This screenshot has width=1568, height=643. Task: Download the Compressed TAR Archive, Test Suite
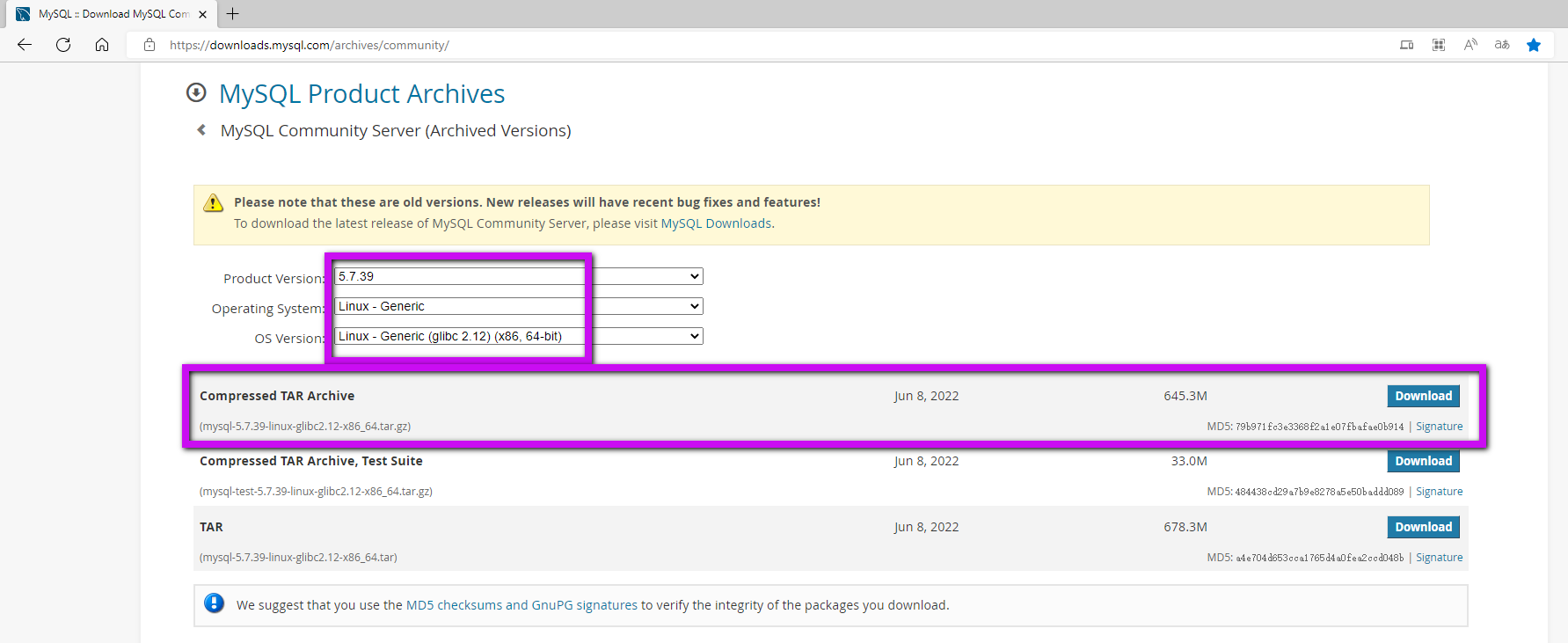click(x=1423, y=461)
